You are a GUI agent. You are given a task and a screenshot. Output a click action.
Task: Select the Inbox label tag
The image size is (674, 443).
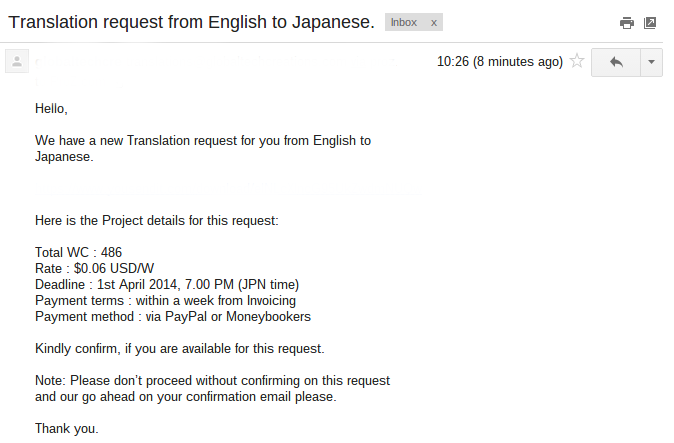point(404,22)
